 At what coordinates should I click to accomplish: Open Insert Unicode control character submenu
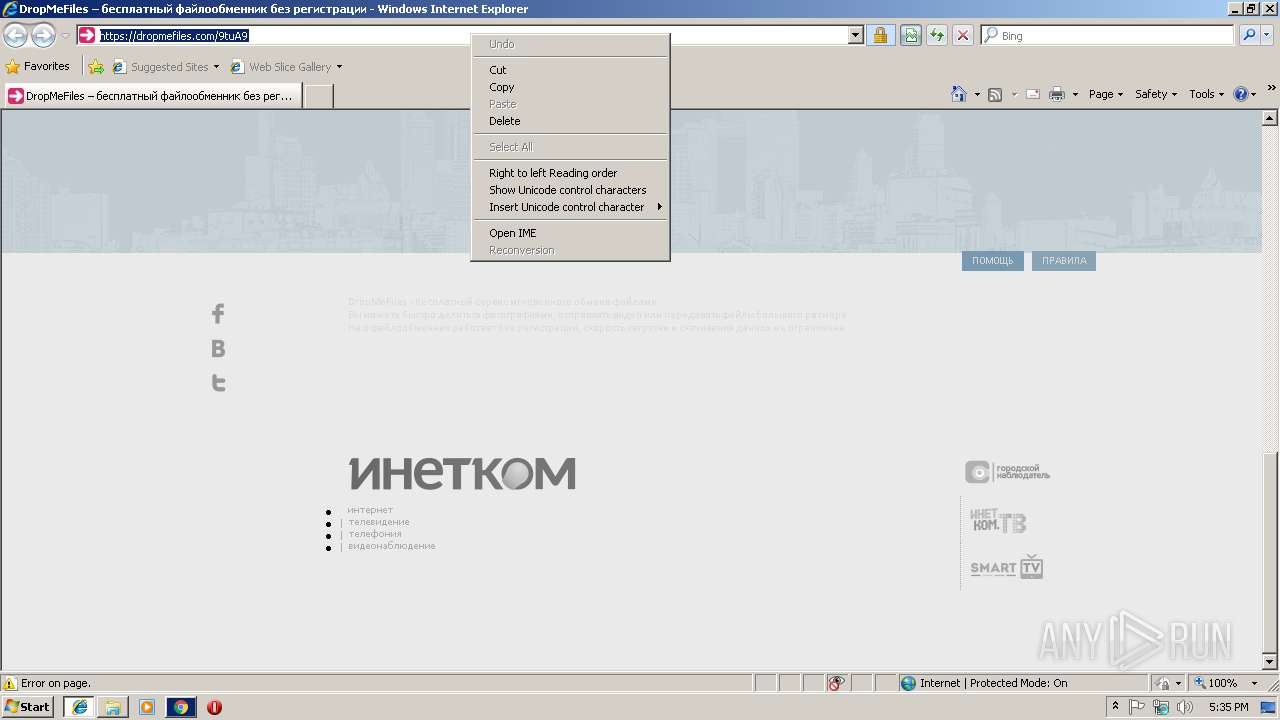point(570,207)
